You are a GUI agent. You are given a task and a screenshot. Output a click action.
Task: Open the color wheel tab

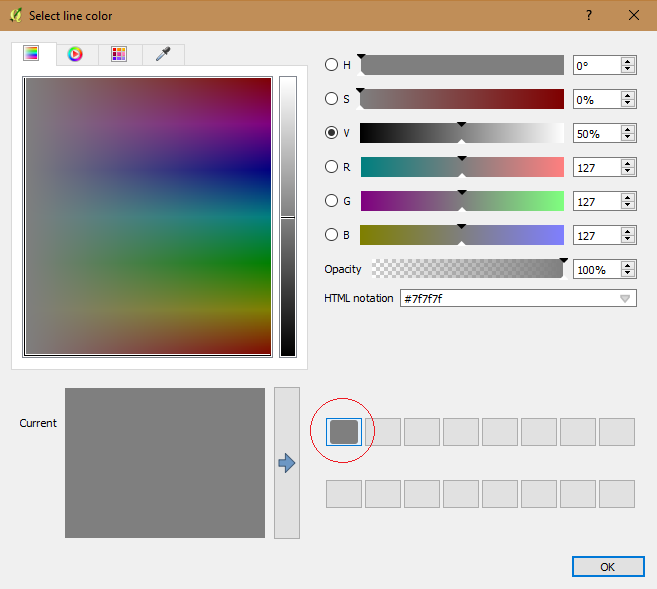[75, 54]
